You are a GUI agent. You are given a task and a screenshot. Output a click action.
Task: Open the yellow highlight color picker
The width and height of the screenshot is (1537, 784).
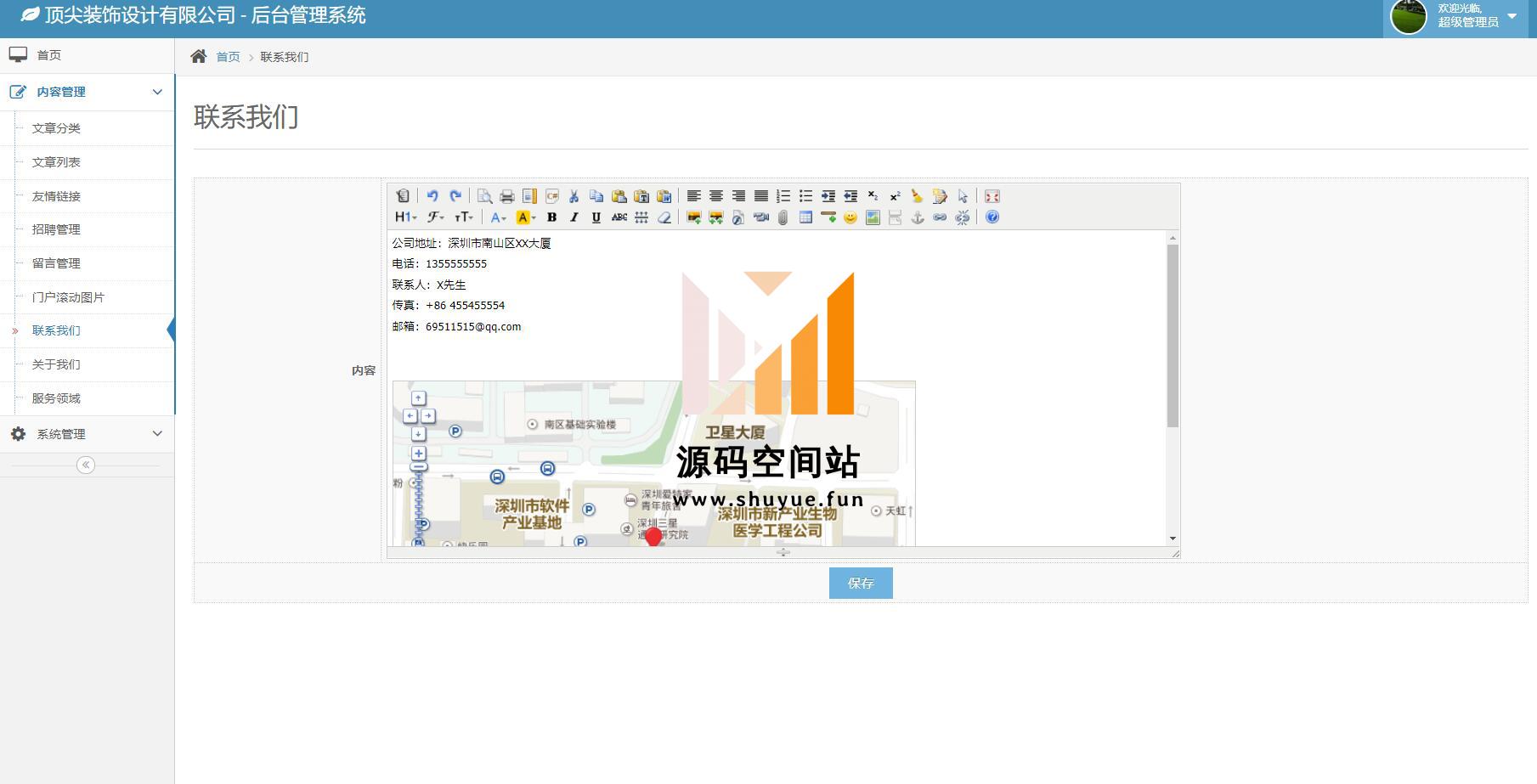pyautogui.click(x=526, y=217)
